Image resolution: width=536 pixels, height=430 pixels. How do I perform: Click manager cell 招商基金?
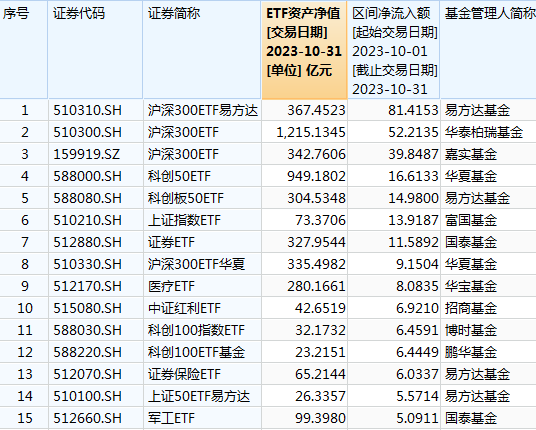pos(471,308)
